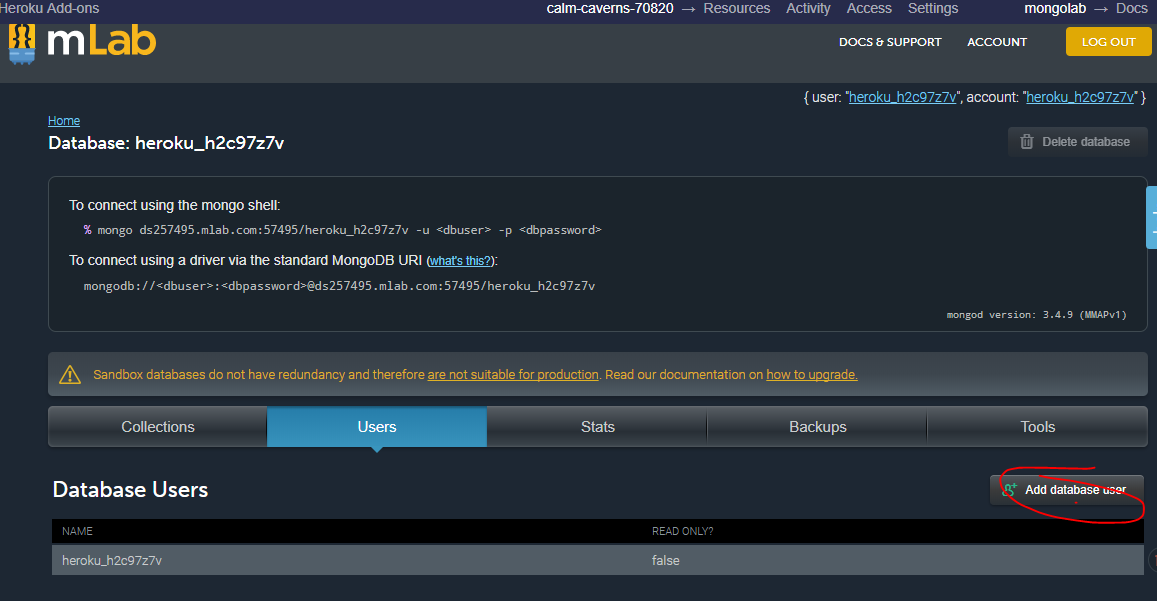The height and width of the screenshot is (601, 1157).
Task: Open the 'how to upgrade' link
Action: [x=812, y=374]
